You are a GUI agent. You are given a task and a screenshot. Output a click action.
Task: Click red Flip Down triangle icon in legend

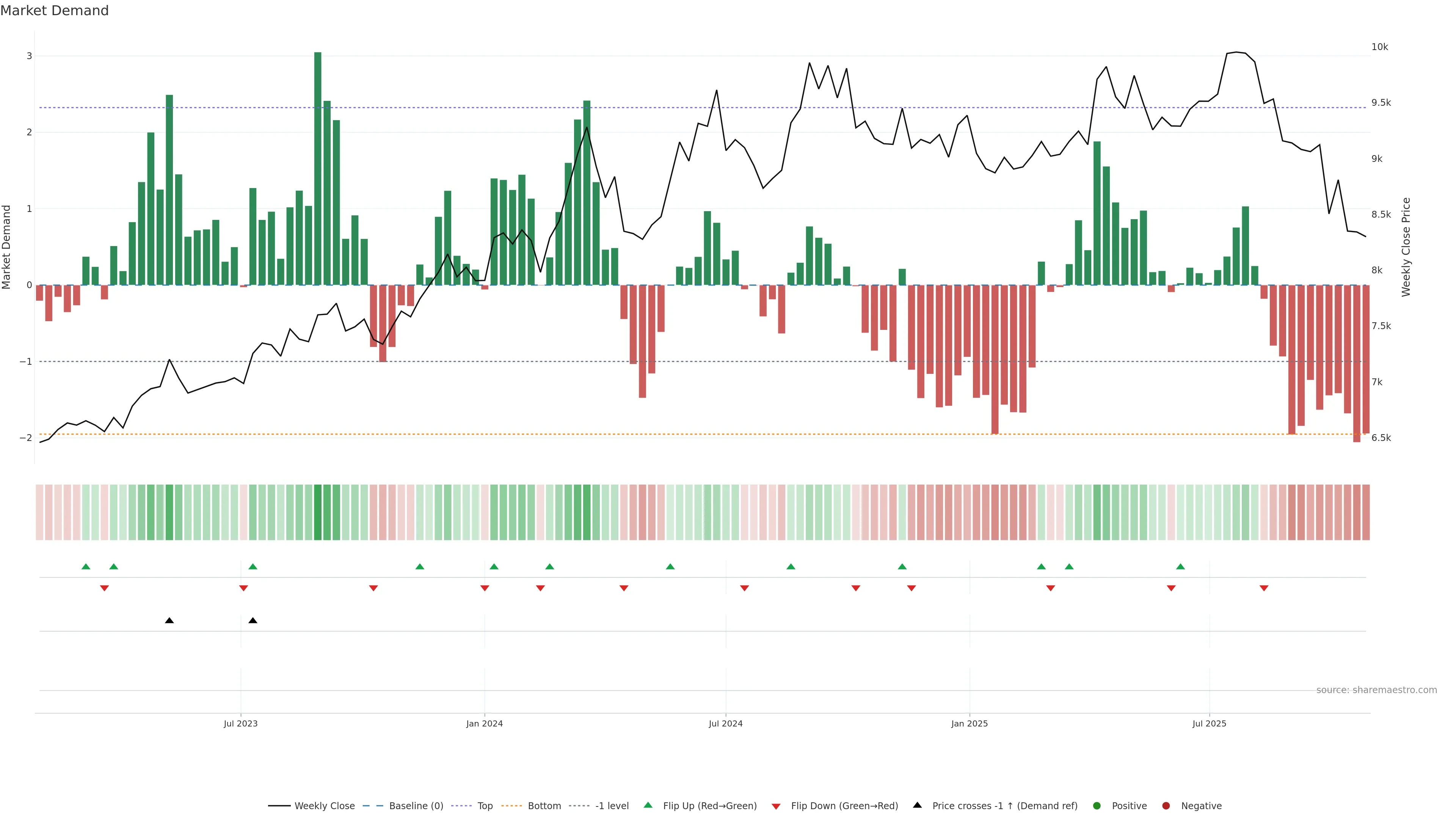[x=776, y=806]
